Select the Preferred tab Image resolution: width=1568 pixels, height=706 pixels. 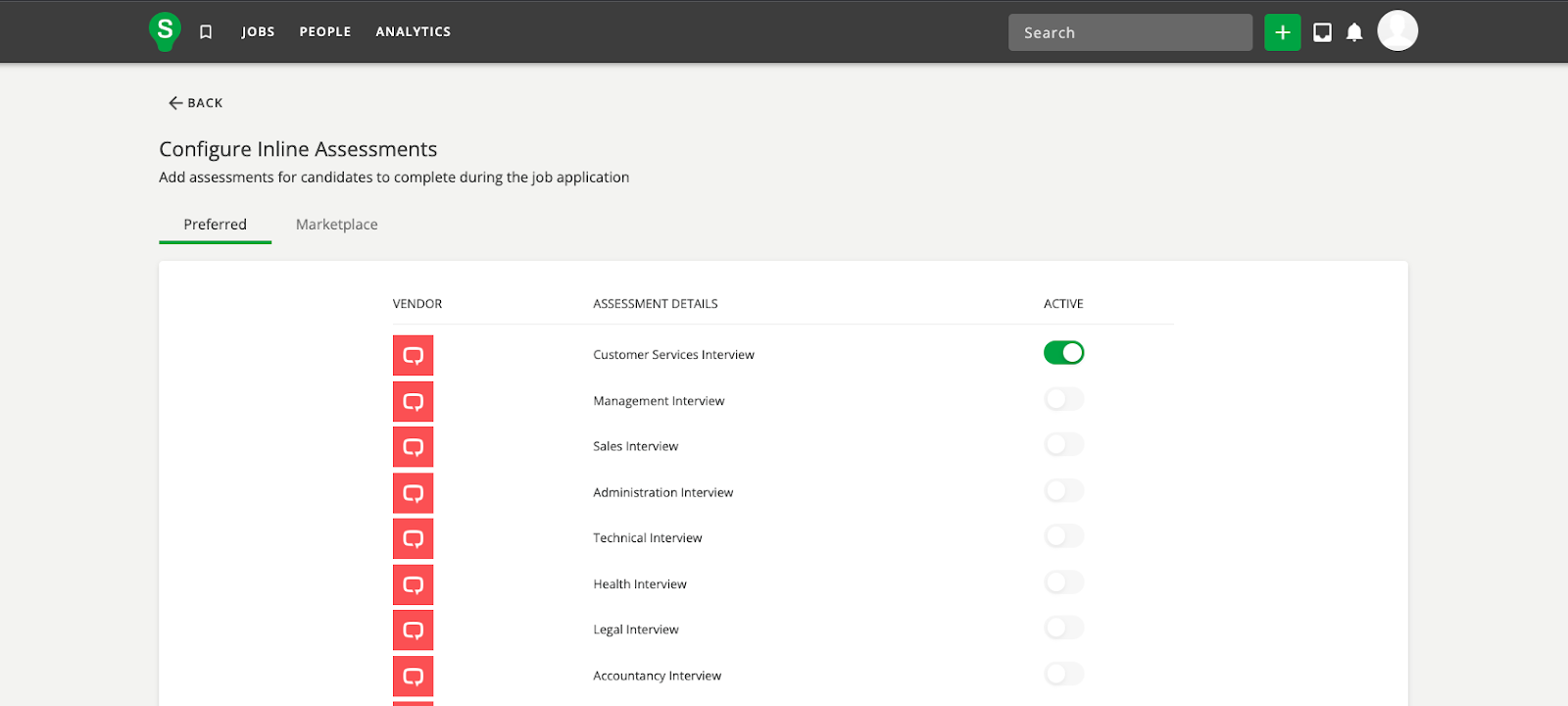pyautogui.click(x=215, y=225)
